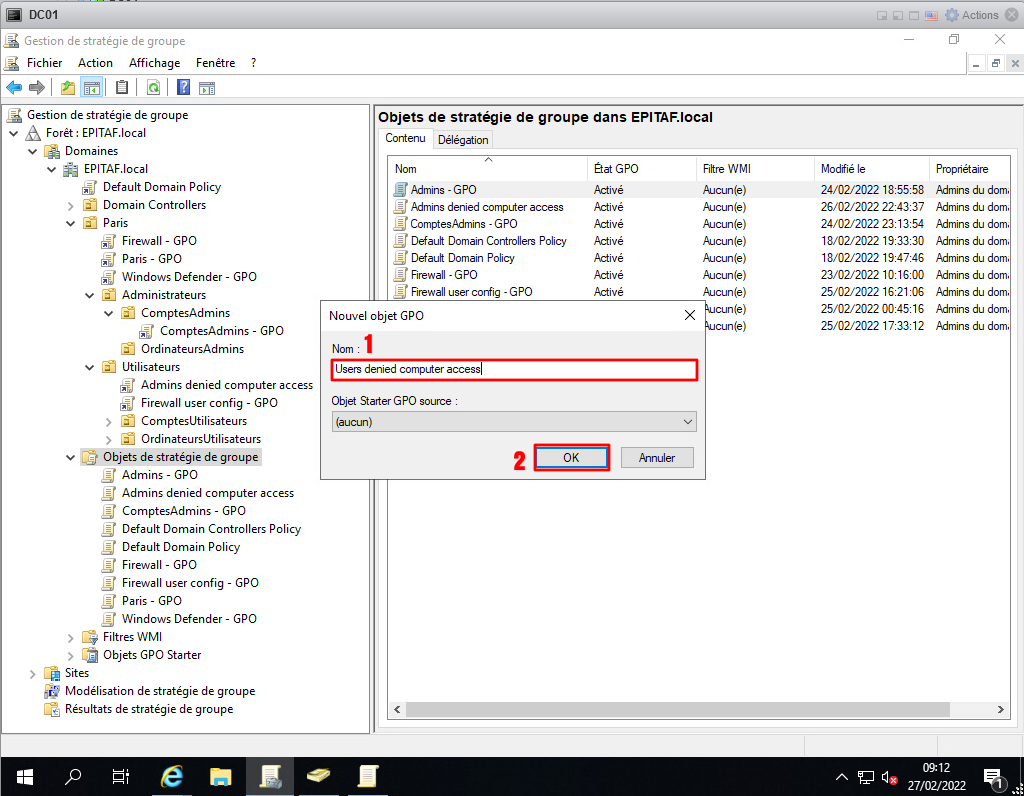Image resolution: width=1024 pixels, height=796 pixels.
Task: Toggle the show/hide console tree icon
Action: (x=91, y=88)
